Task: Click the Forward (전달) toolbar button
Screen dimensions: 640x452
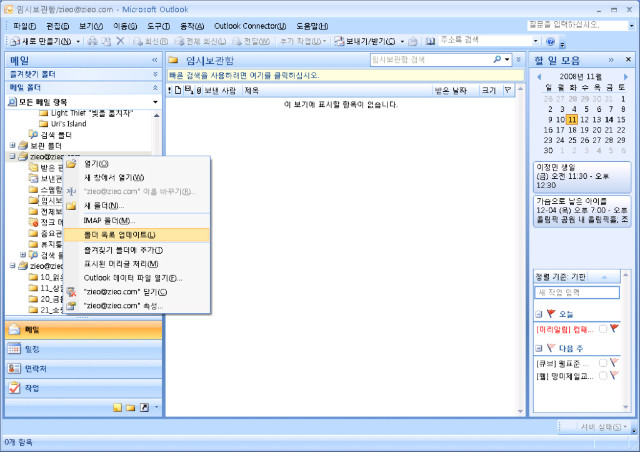Action: 251,41
